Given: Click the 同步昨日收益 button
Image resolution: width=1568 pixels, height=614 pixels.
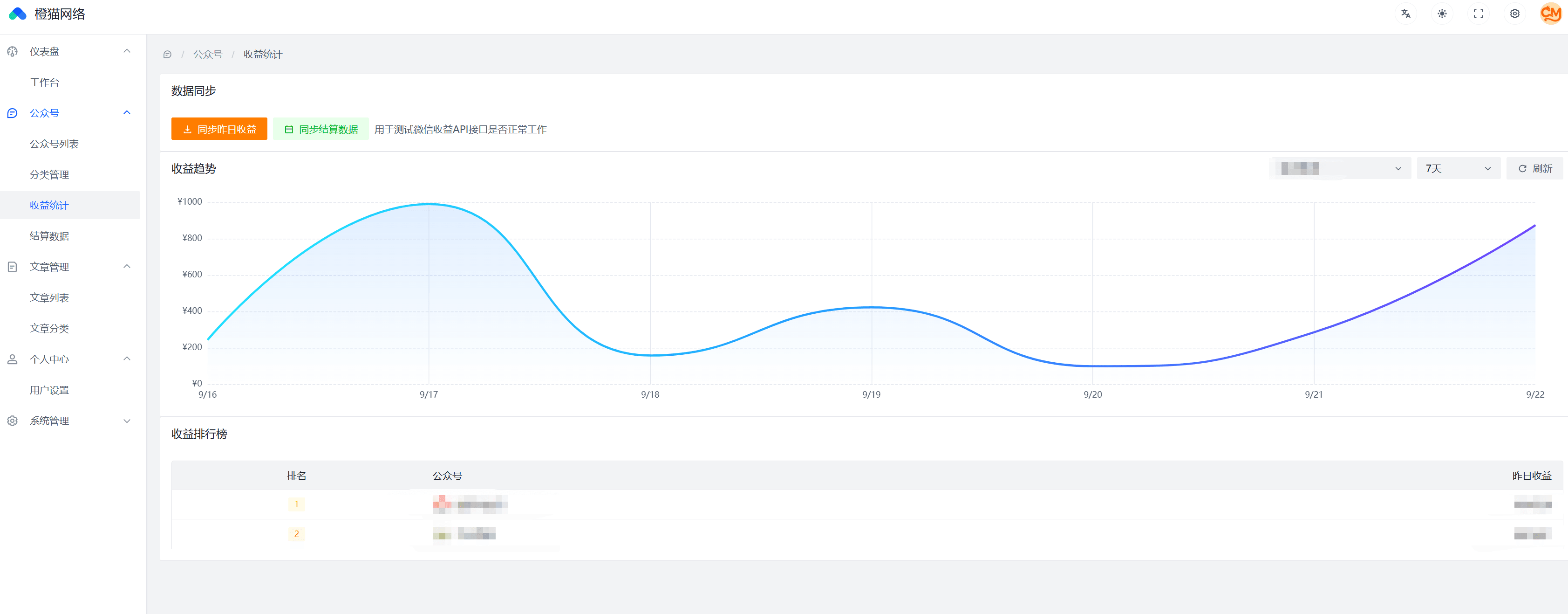Looking at the screenshot, I should (219, 129).
